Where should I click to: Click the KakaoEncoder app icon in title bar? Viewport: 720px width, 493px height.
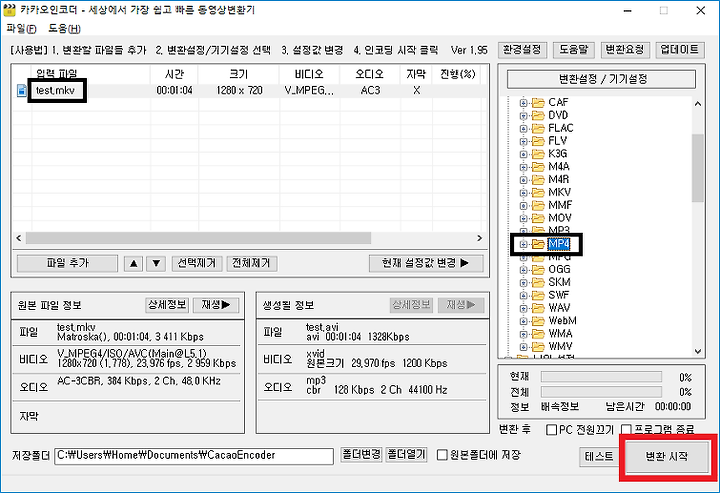(9, 10)
